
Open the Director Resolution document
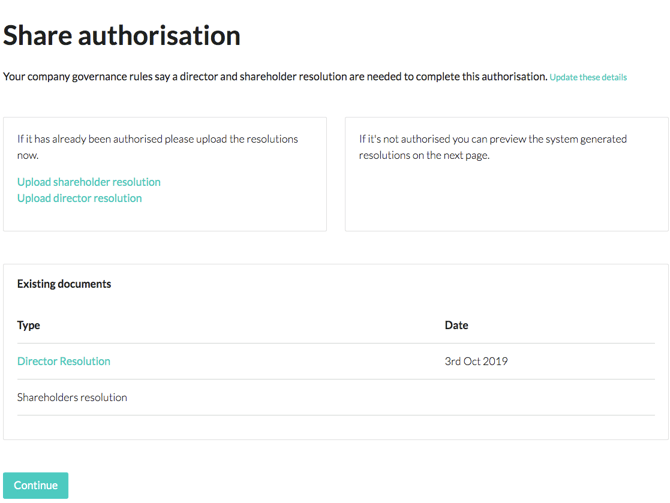[64, 361]
